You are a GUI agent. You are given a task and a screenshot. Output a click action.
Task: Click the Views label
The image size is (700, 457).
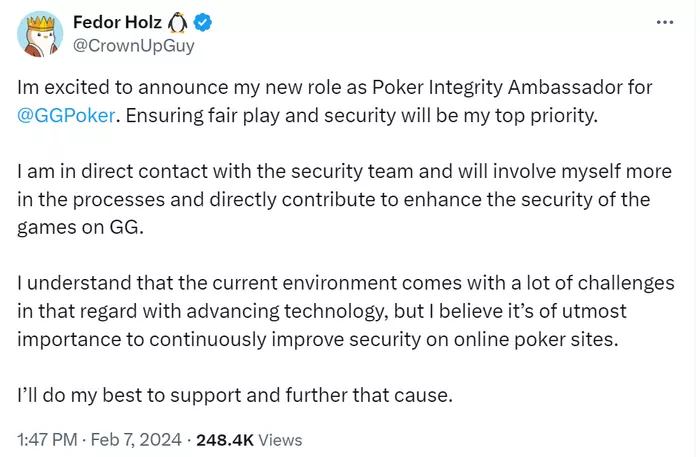click(x=280, y=440)
